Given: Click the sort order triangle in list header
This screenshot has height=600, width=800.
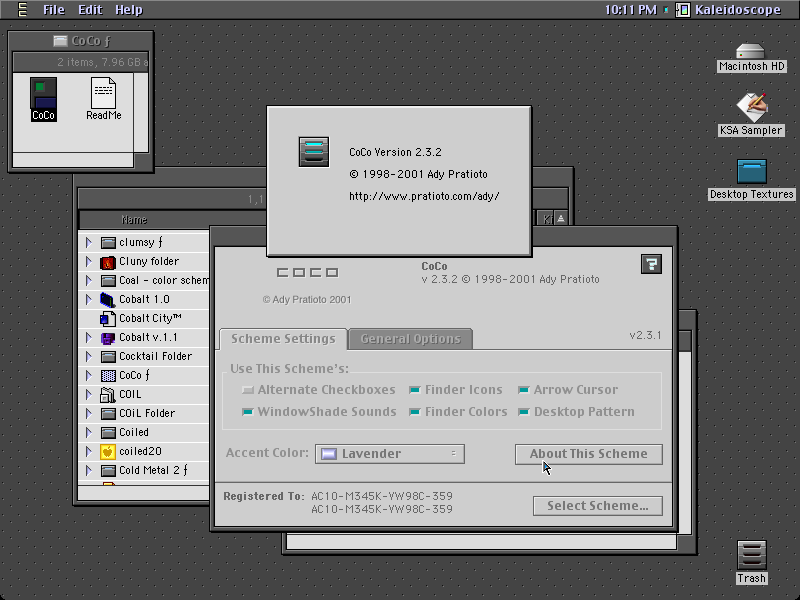Looking at the screenshot, I should [x=561, y=219].
